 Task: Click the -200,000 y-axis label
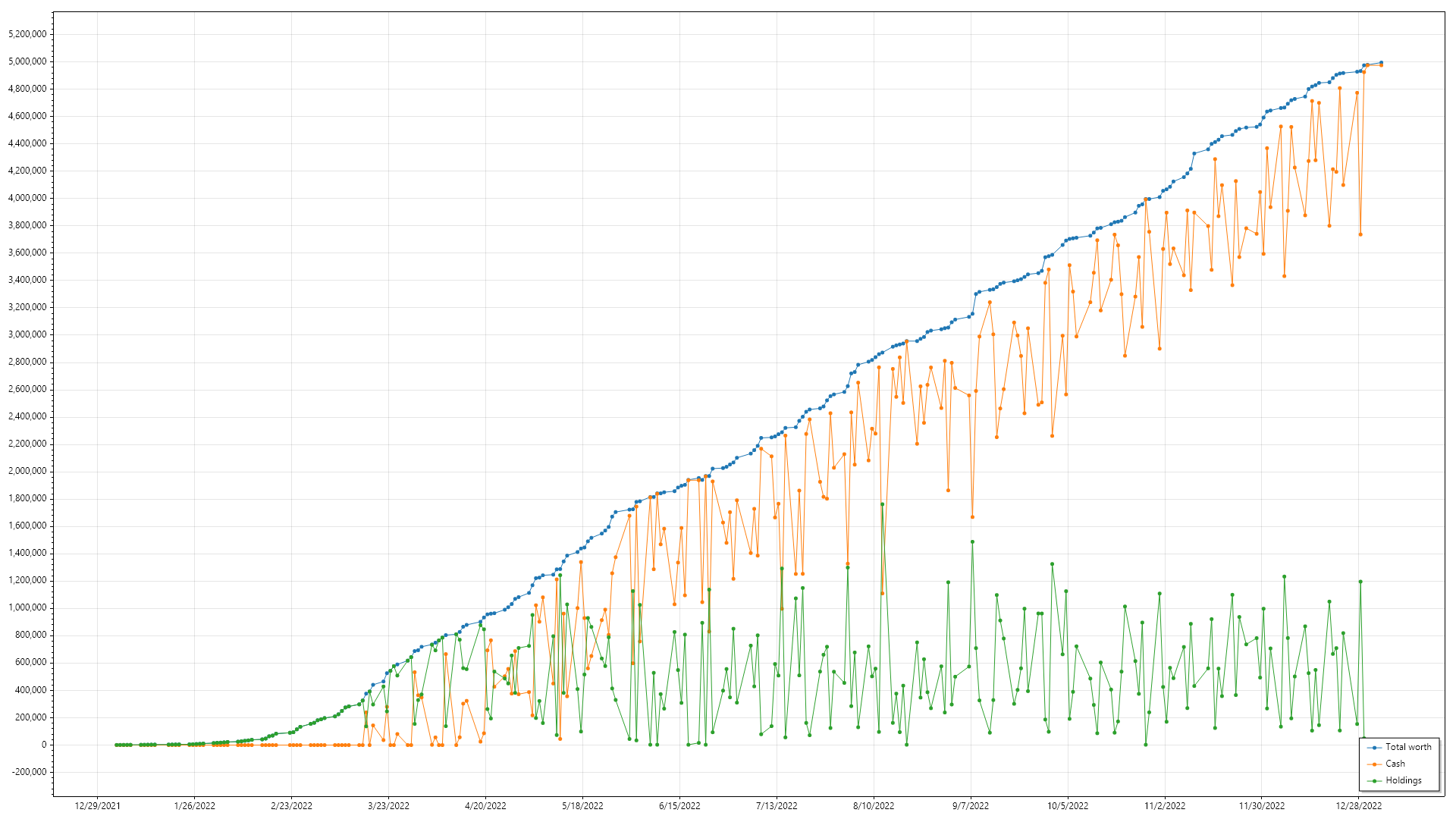click(x=30, y=772)
